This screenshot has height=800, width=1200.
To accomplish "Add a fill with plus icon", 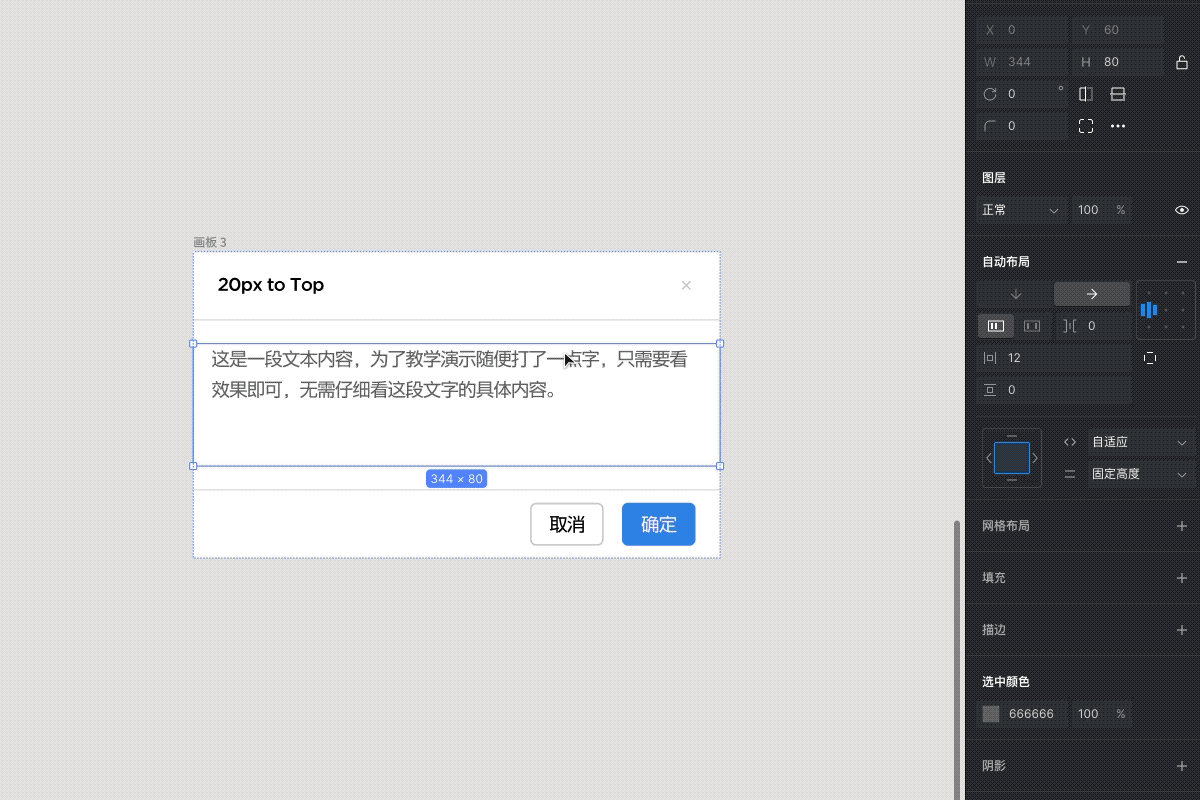I will (x=1182, y=578).
